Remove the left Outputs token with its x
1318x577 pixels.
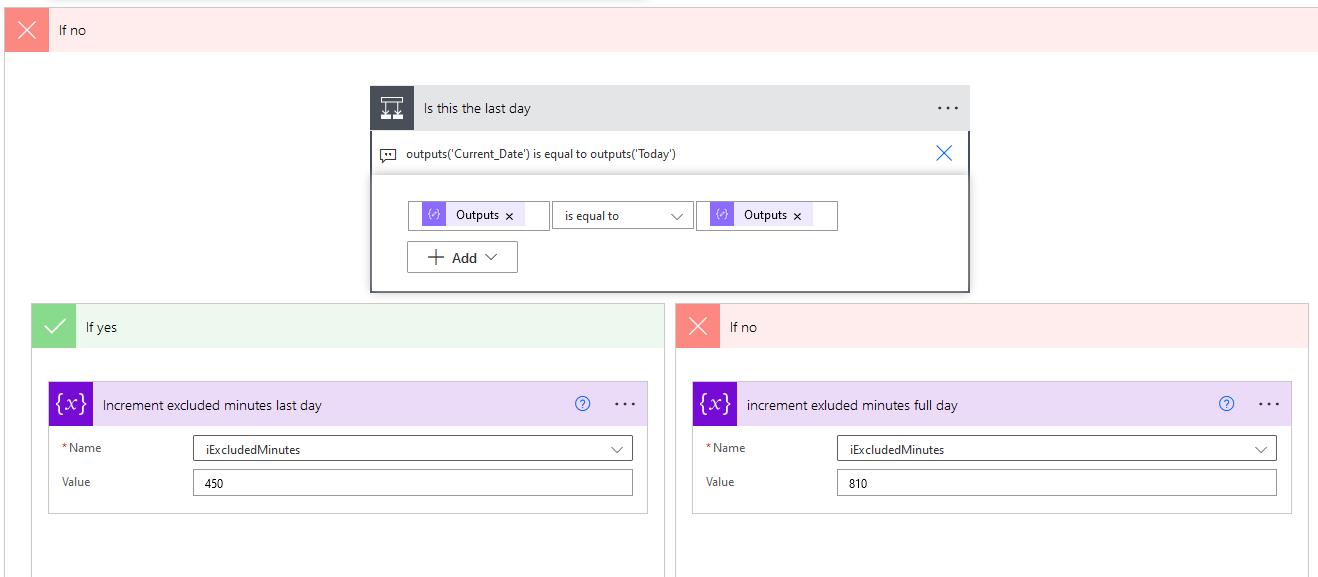[x=509, y=214]
